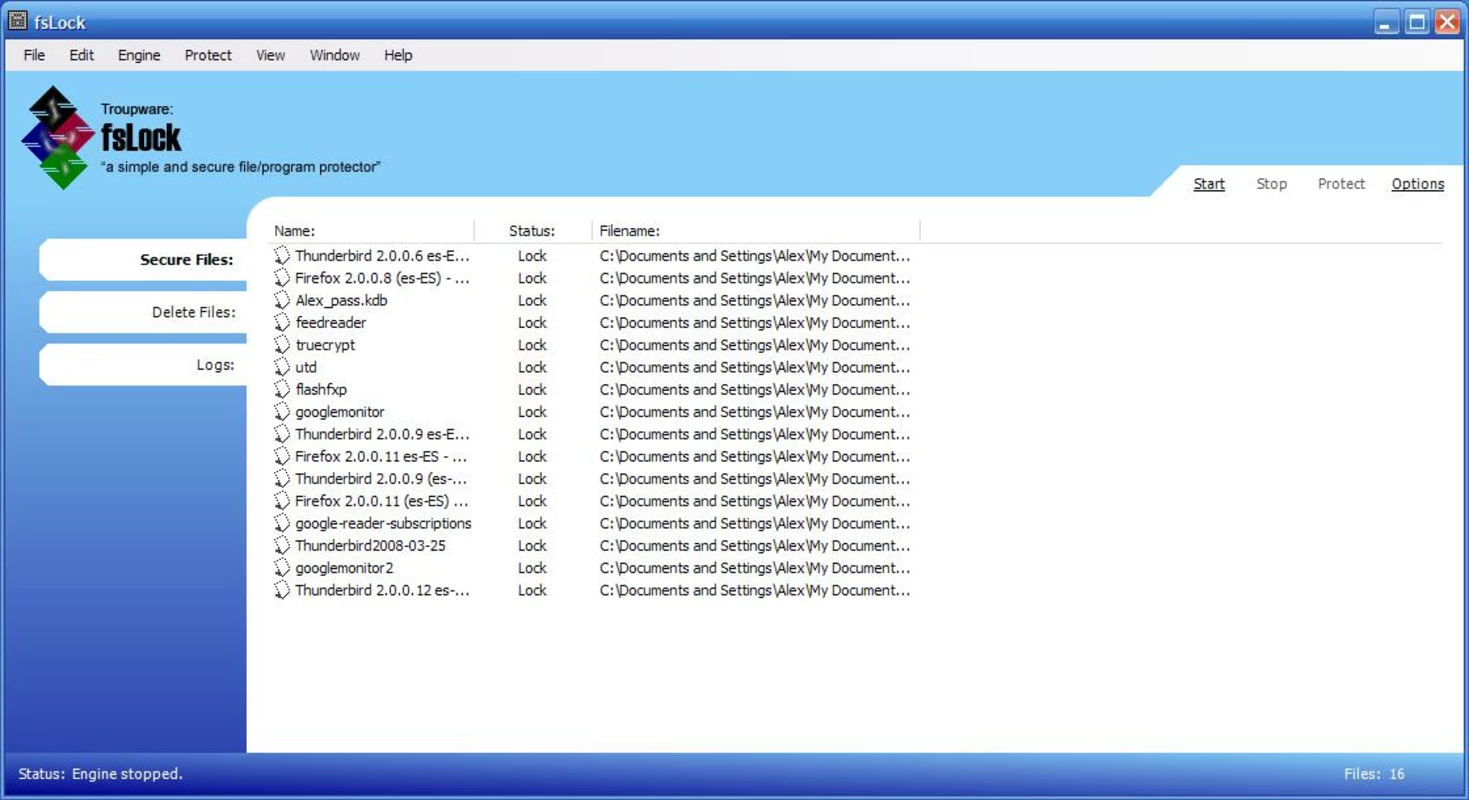Select the Alex_pass.kdb entry
The image size is (1469, 800).
point(341,300)
